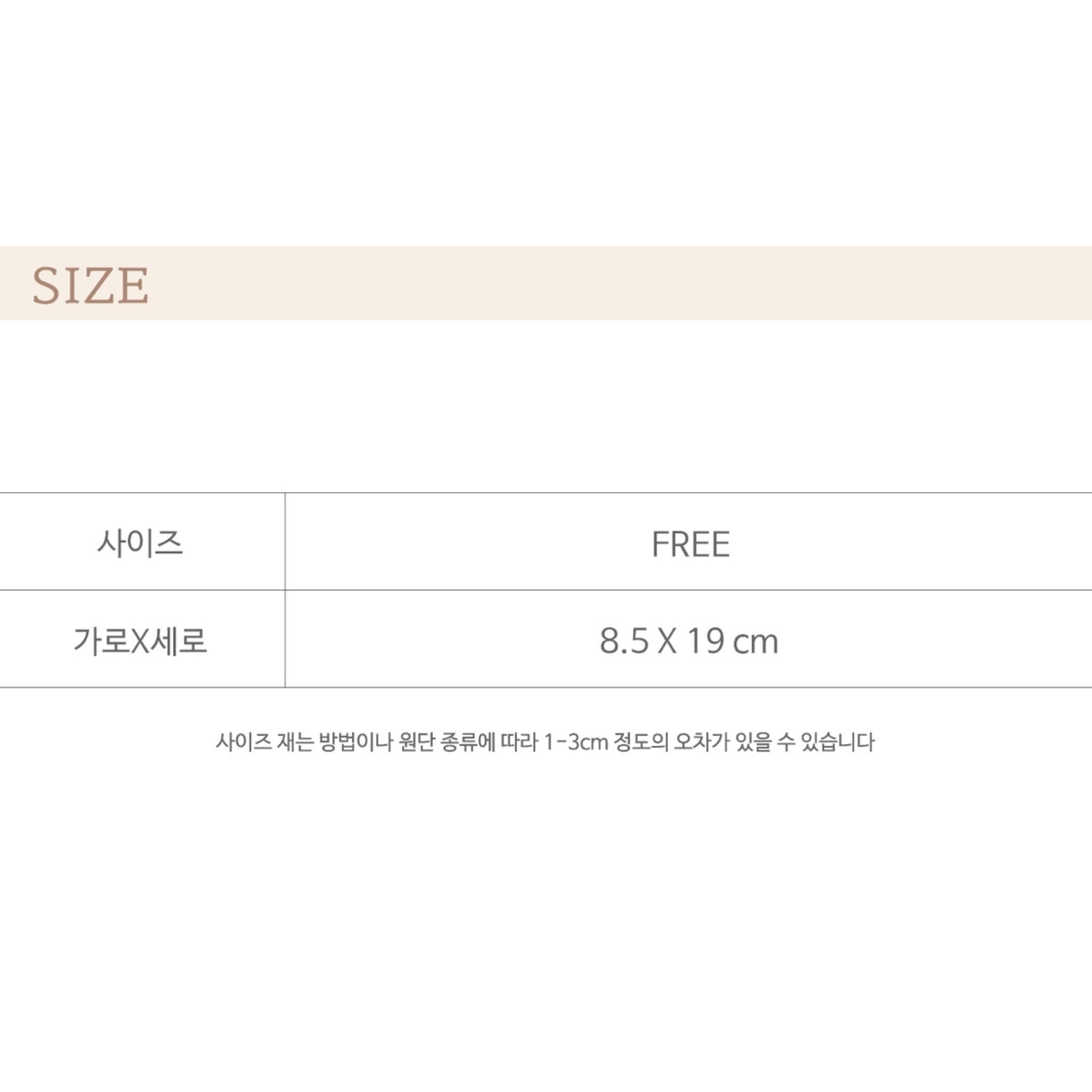The image size is (1092, 1092).
Task: Click the beige SIZE banner background
Action: click(546, 283)
